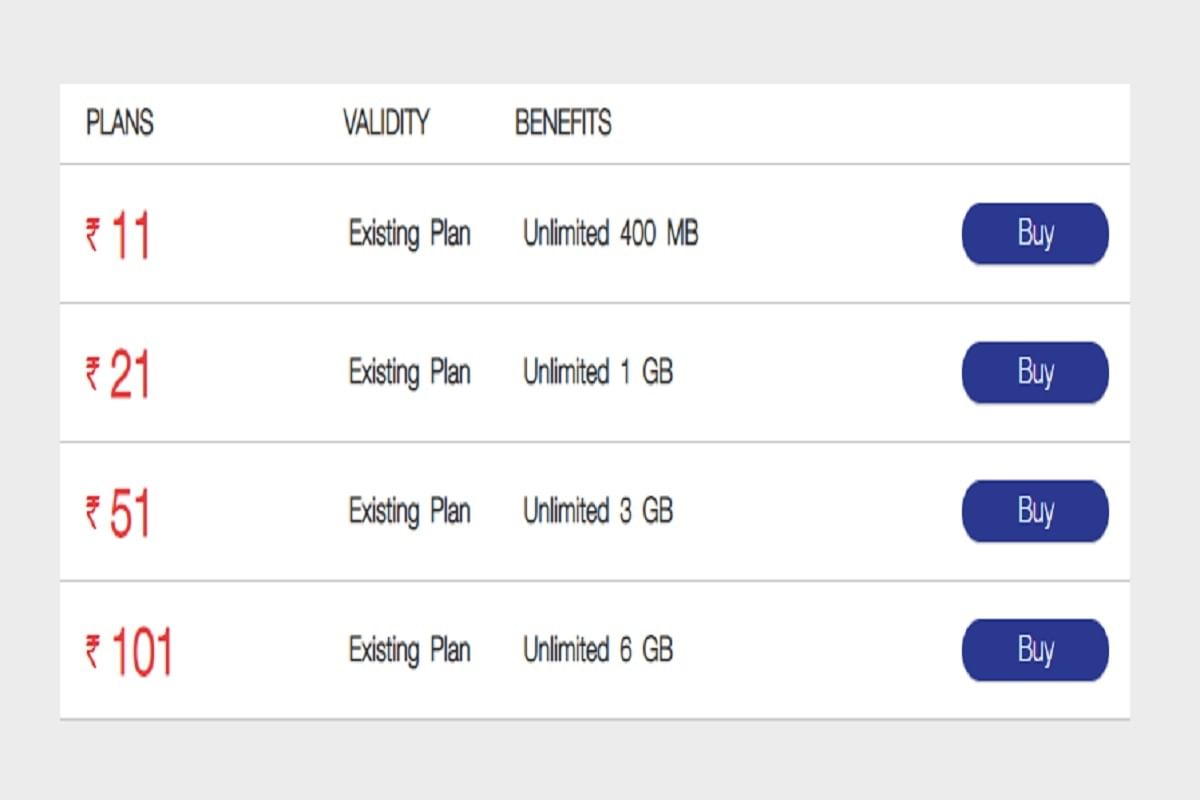Click the Buy button for ₹21 plan
Screen dimensions: 1200x800
click(1035, 372)
